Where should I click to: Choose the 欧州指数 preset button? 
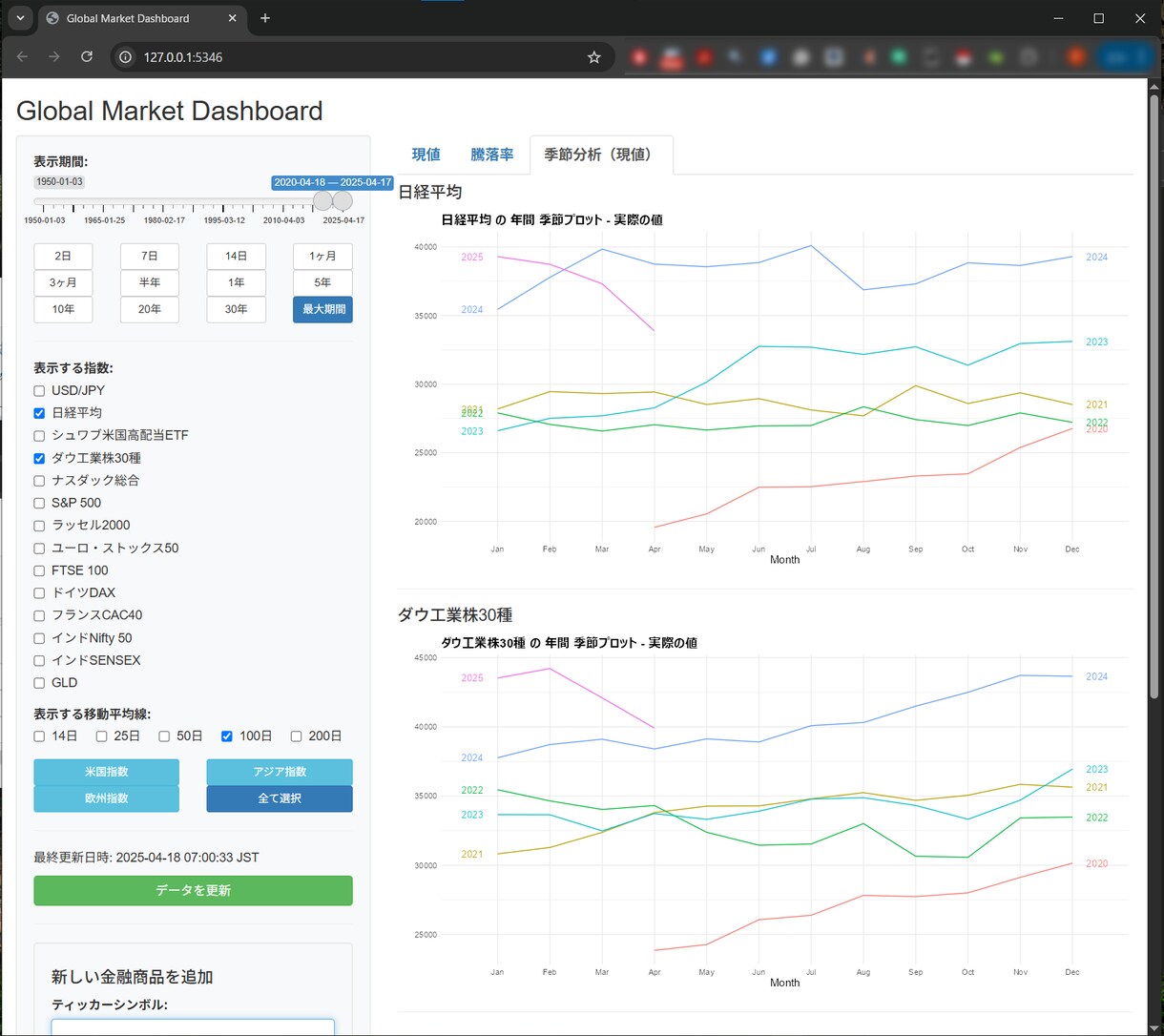107,798
